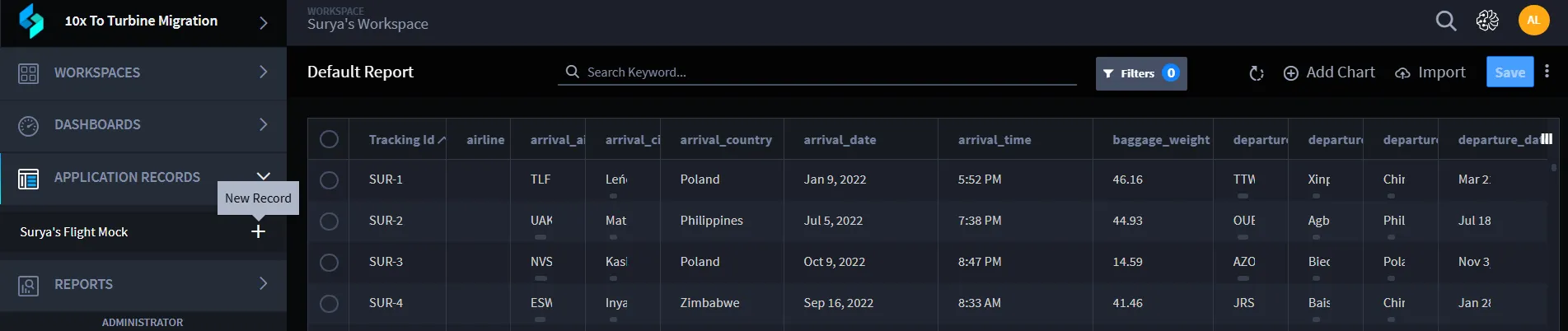
Task: Sort by the Tracking Id column header
Action: point(401,140)
